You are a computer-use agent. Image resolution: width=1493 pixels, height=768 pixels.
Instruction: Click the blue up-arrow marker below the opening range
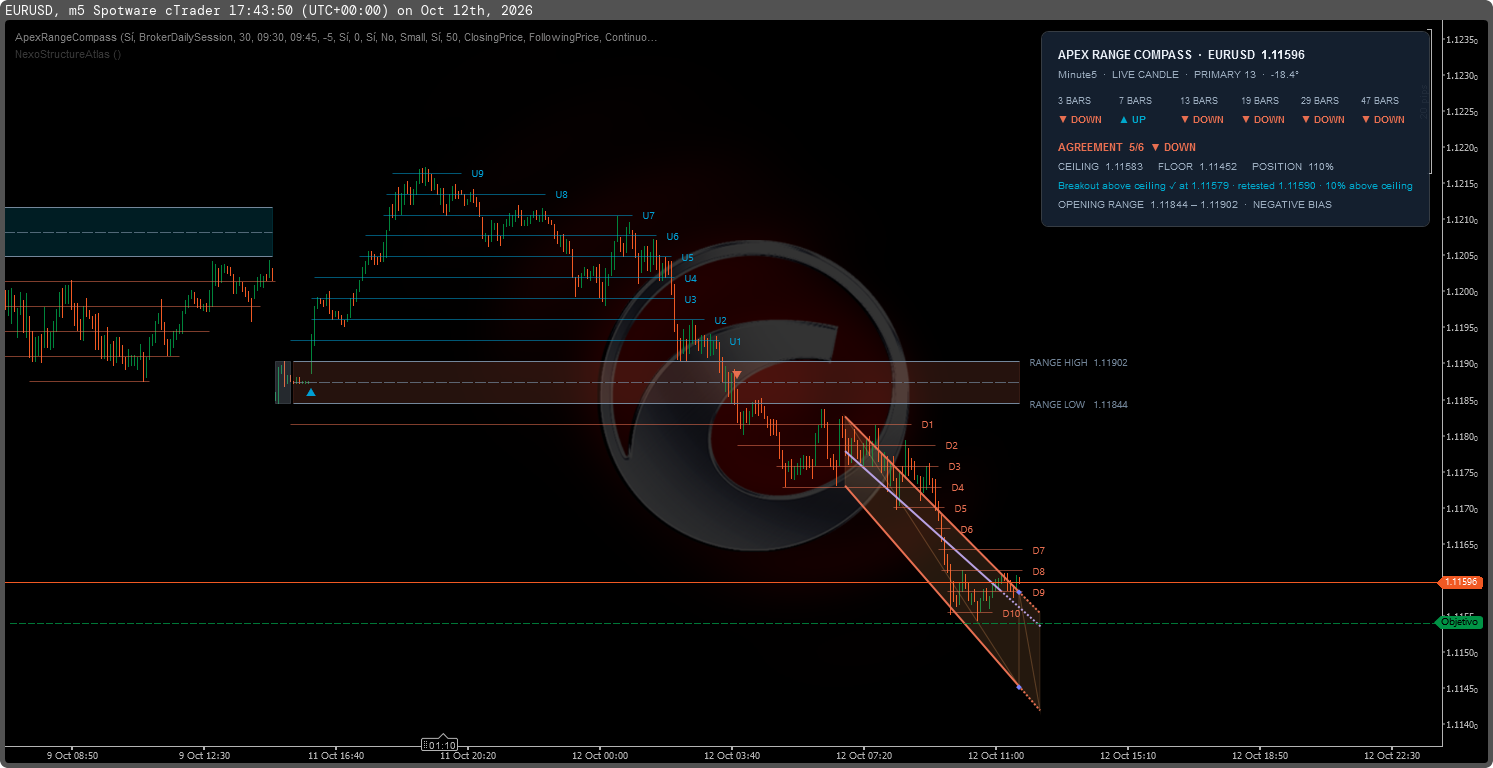[311, 392]
